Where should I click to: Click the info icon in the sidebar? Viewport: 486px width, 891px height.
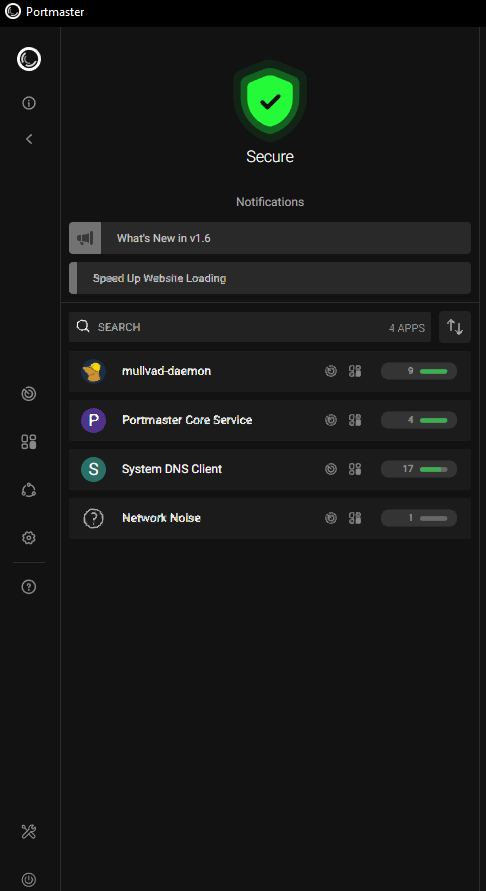(x=29, y=103)
